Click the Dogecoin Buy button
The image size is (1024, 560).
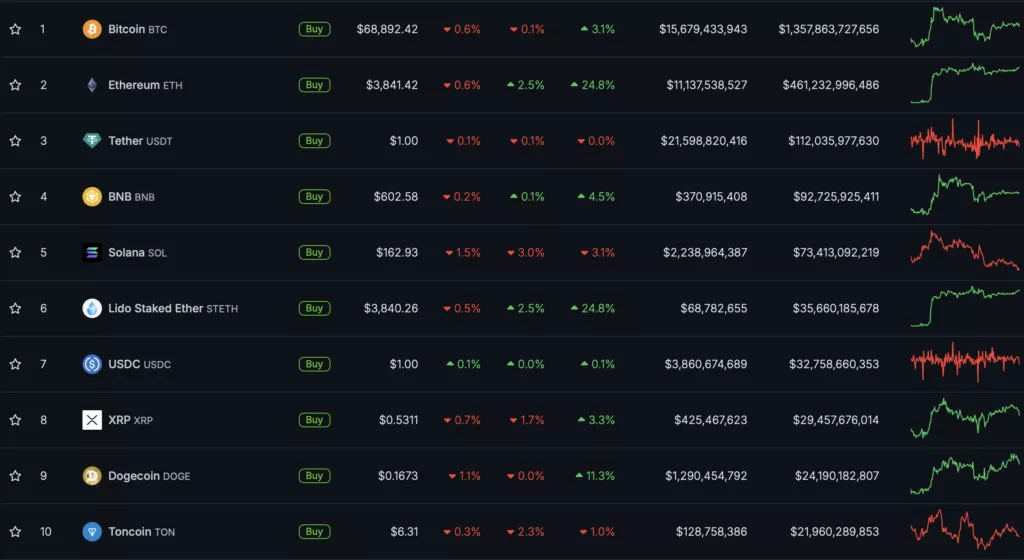[314, 476]
